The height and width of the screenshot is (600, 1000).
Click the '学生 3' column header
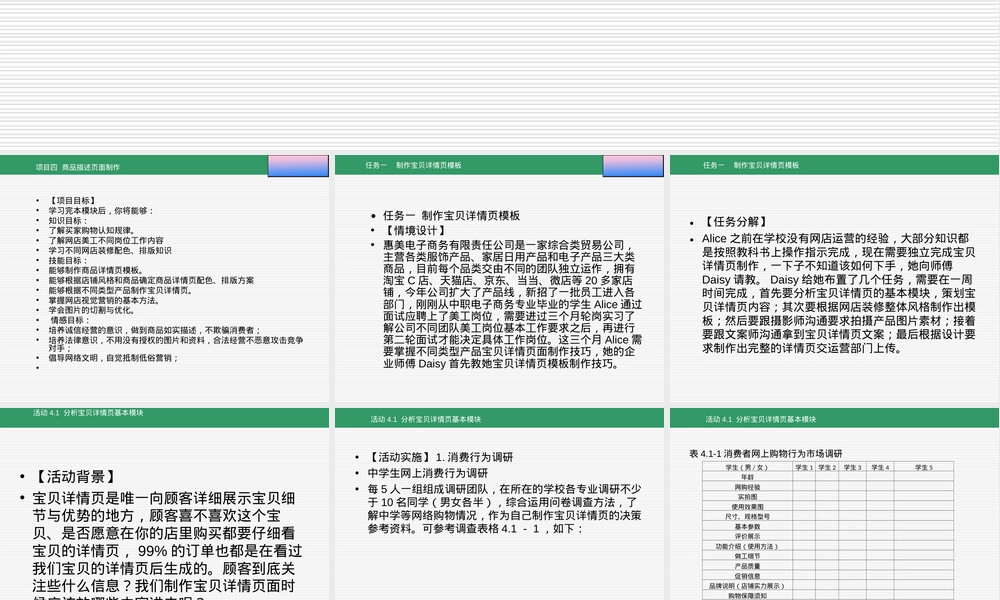click(x=852, y=467)
